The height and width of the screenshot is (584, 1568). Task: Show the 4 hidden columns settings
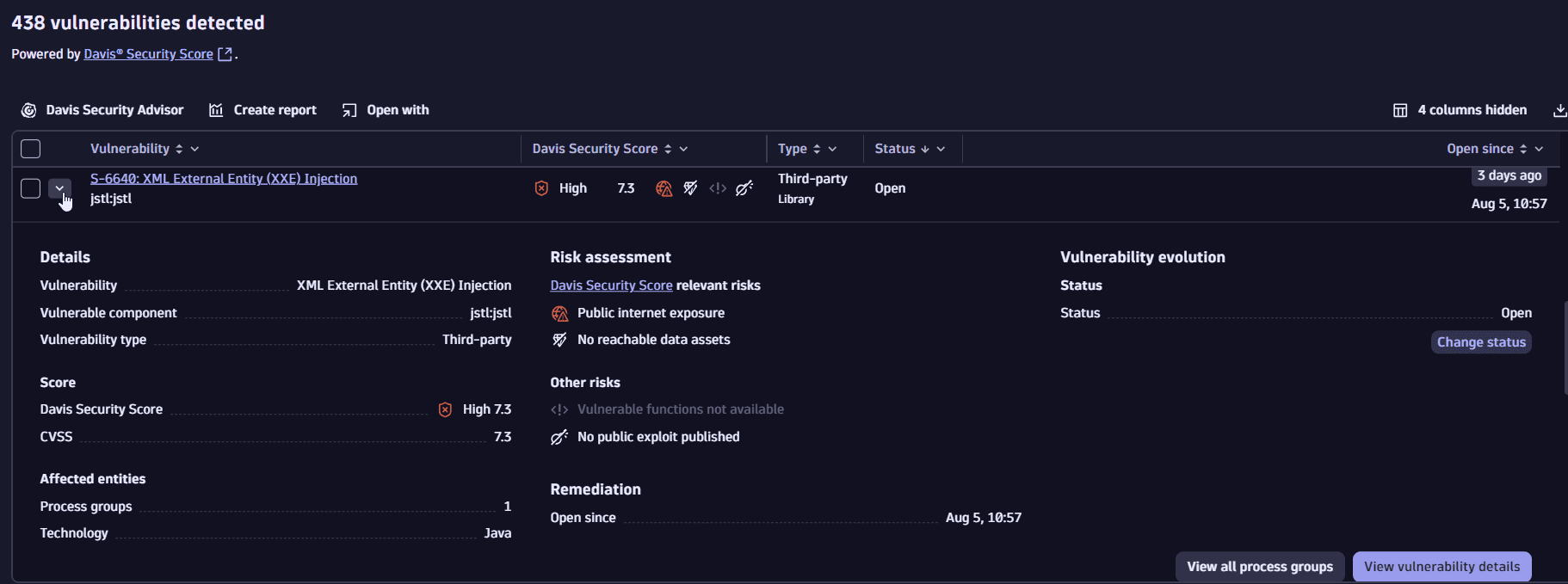click(x=1460, y=110)
